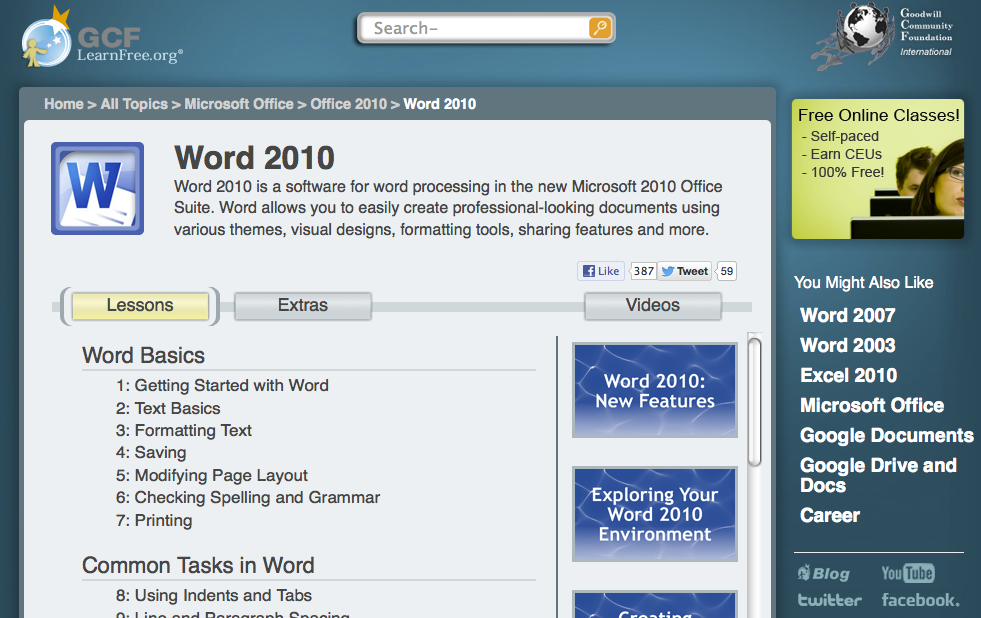Switch to the Videos tab

(x=653, y=306)
